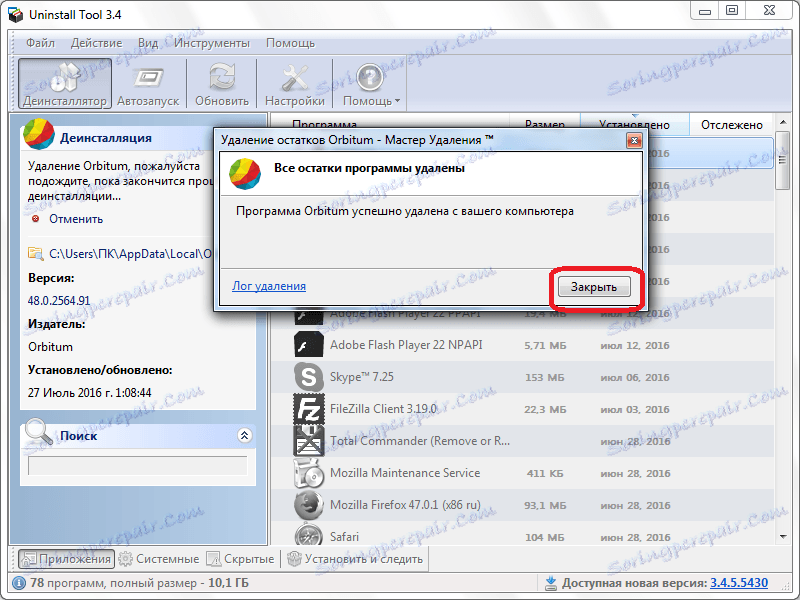Select the Adobe Flash Player 22 NPAPI row
800x600 pixels.
click(x=522, y=345)
